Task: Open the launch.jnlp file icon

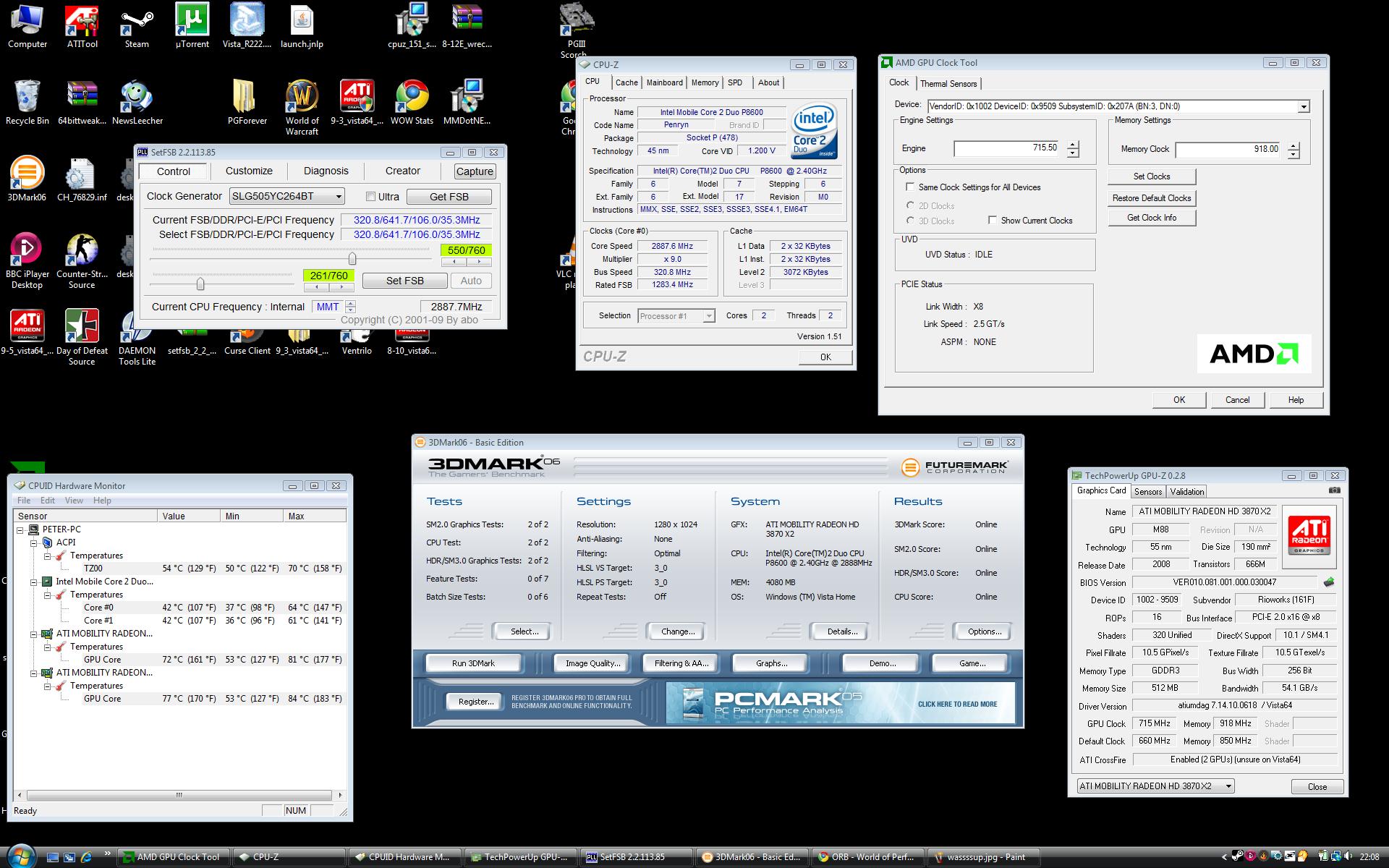Action: pos(302,26)
